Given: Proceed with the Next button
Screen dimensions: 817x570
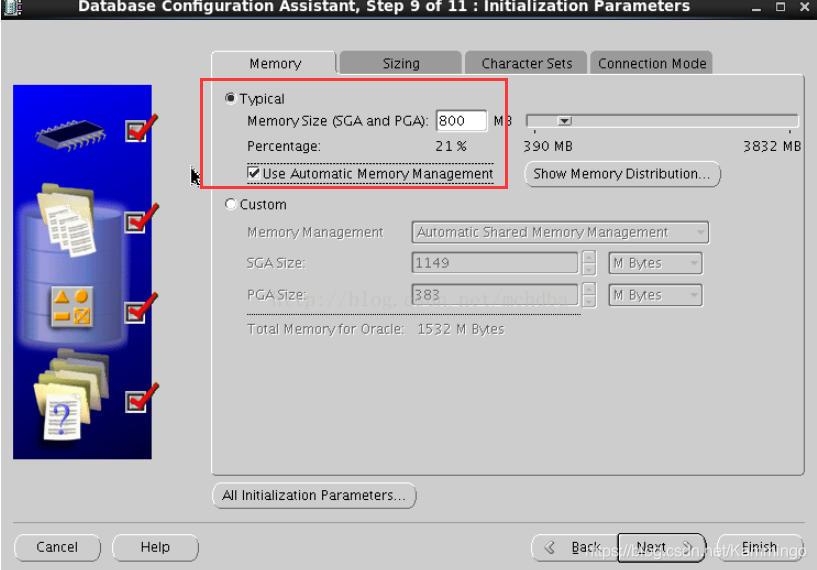Looking at the screenshot, I should pyautogui.click(x=662, y=548).
